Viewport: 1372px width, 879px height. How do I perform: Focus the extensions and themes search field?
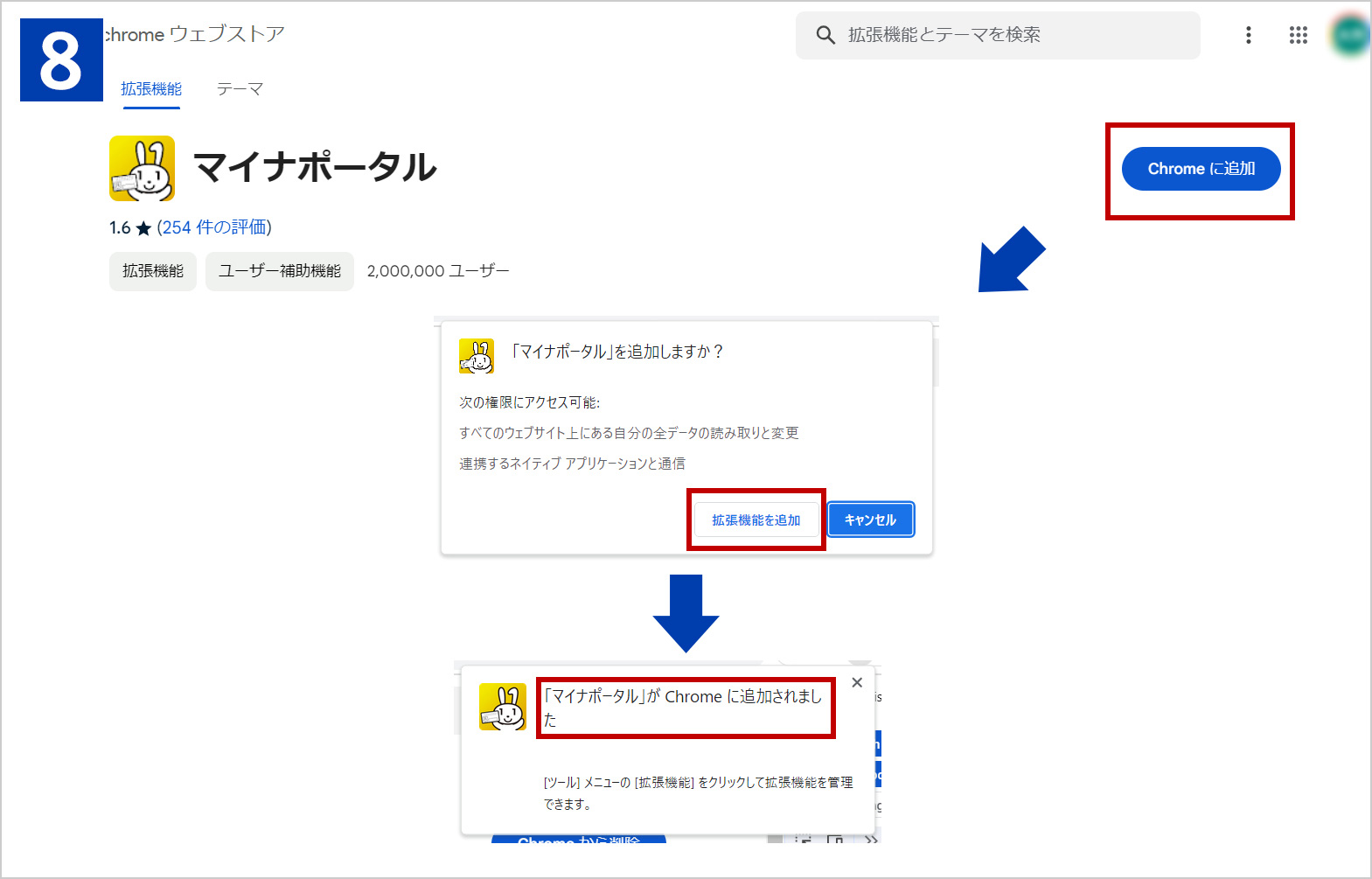998,35
